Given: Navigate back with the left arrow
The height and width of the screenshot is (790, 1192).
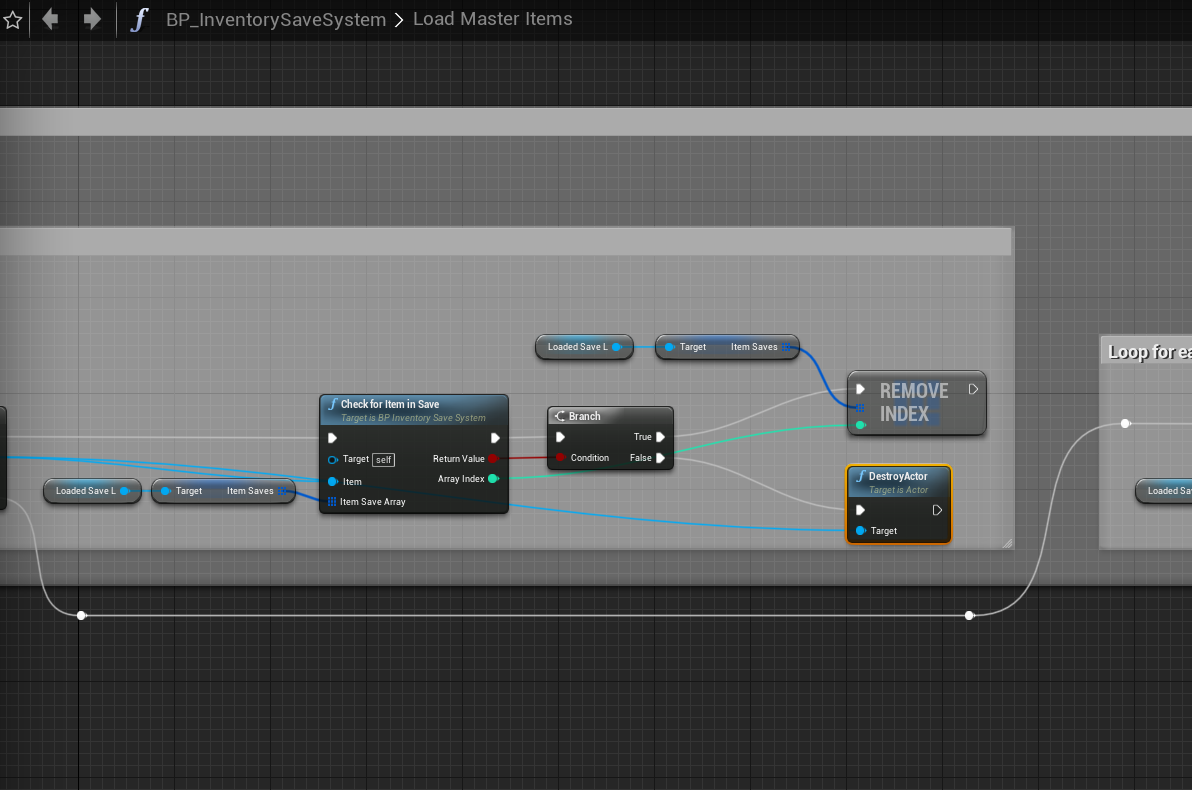Looking at the screenshot, I should [x=50, y=19].
